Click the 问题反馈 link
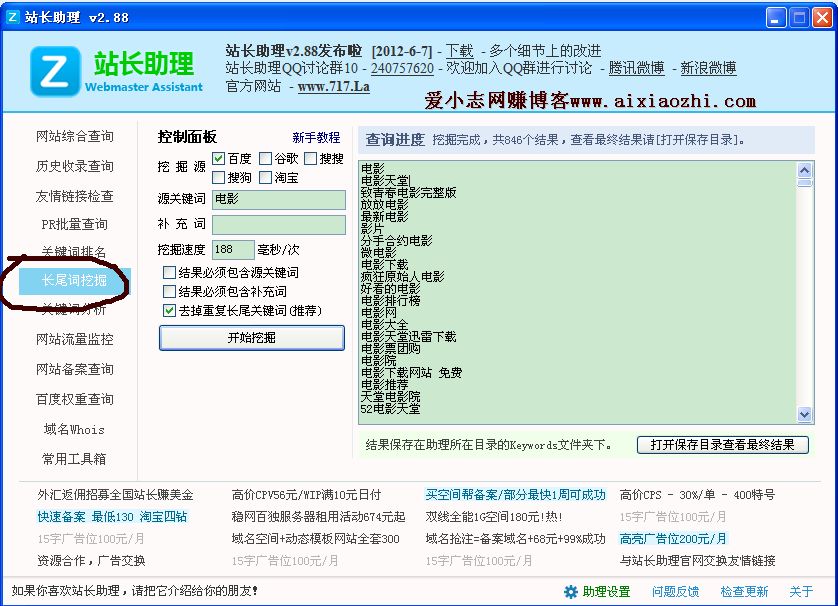The width and height of the screenshot is (838, 606). click(x=676, y=592)
